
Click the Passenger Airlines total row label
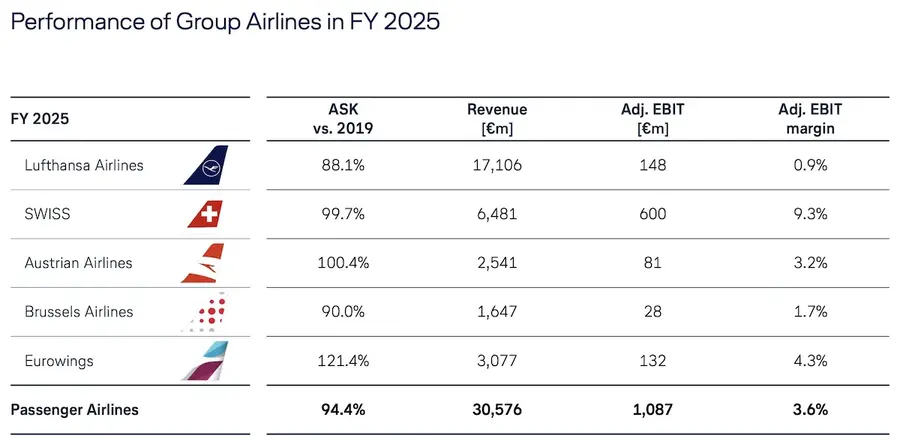(75, 410)
